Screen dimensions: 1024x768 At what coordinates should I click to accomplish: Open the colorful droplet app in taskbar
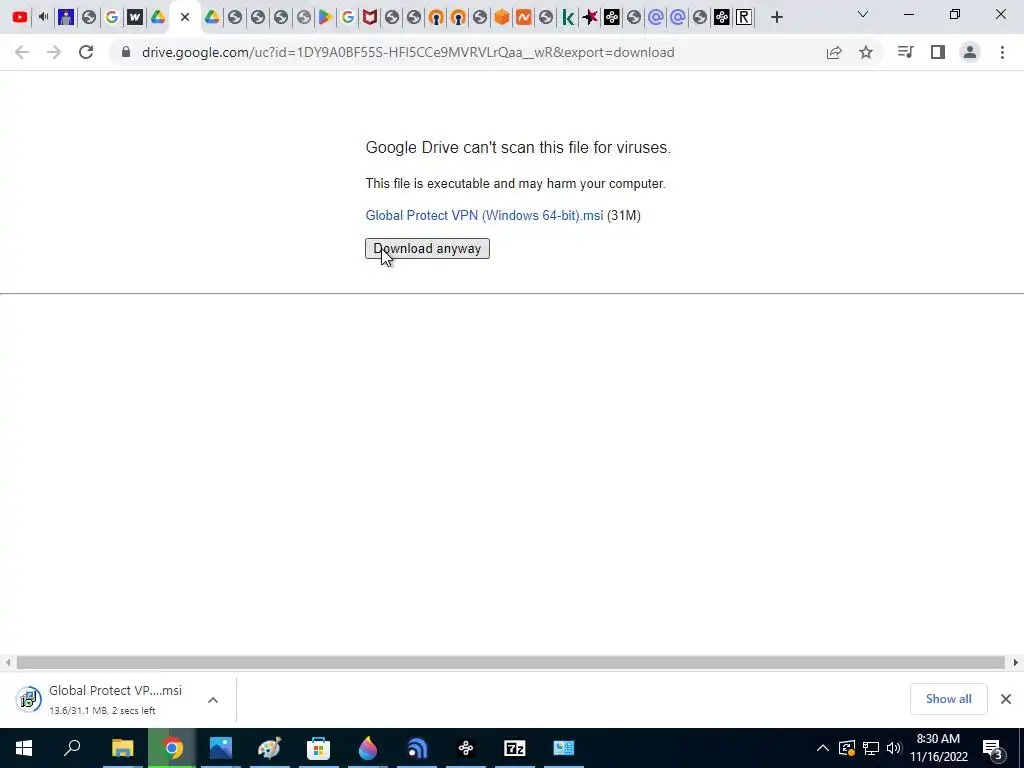pos(368,748)
